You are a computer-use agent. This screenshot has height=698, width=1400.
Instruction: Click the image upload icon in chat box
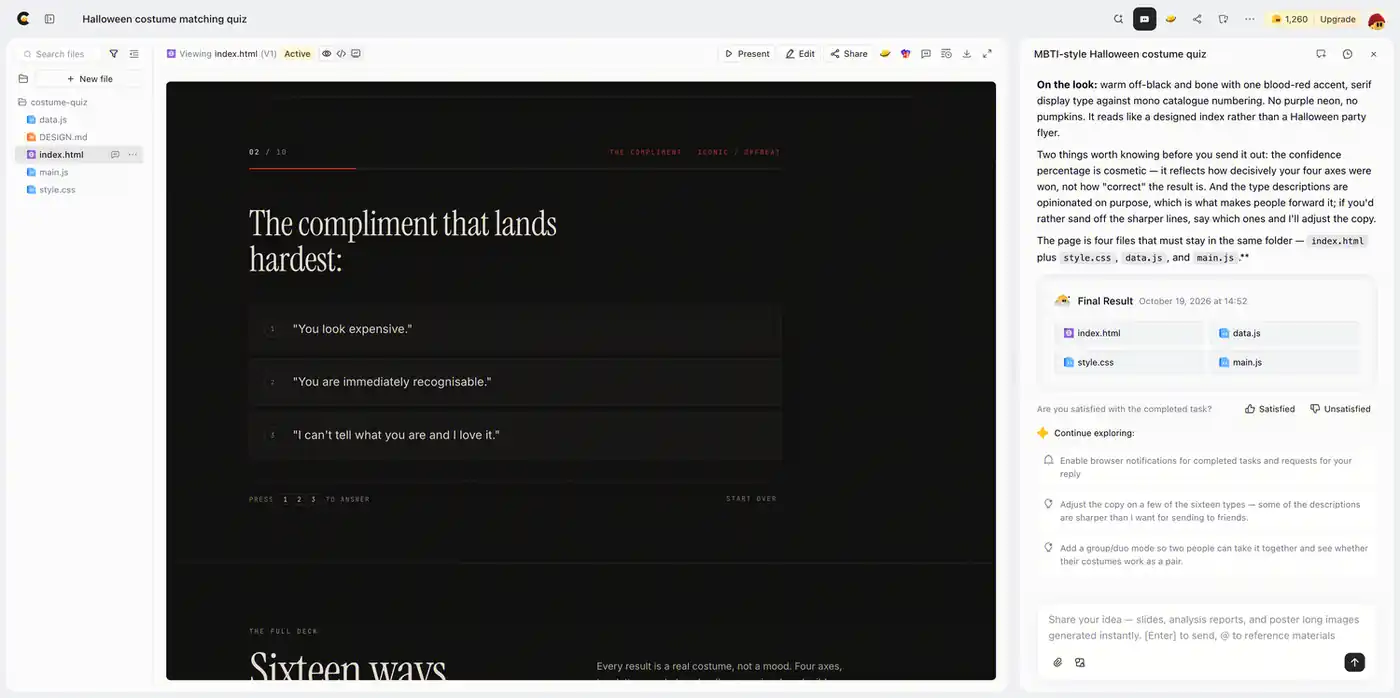coord(1080,662)
